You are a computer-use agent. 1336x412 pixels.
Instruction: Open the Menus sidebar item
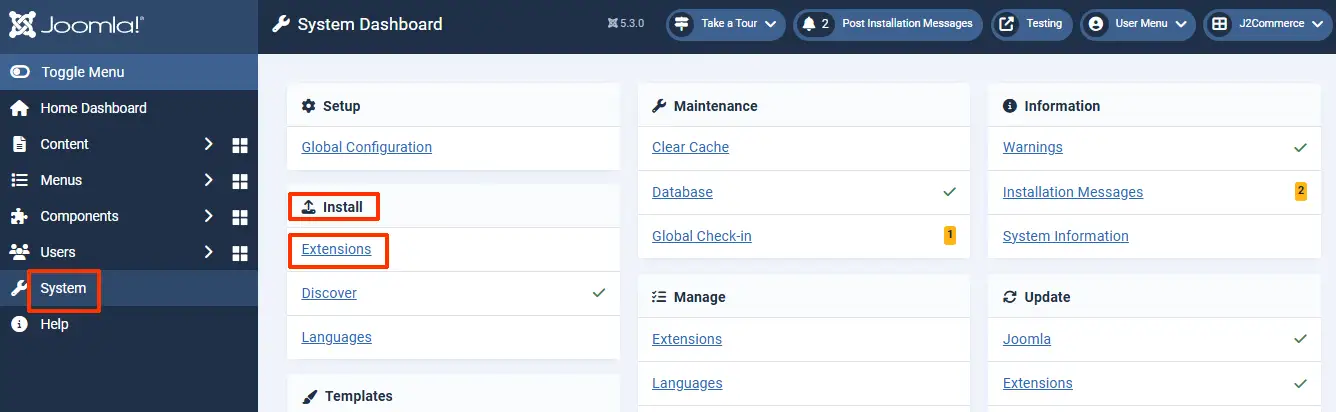click(61, 180)
